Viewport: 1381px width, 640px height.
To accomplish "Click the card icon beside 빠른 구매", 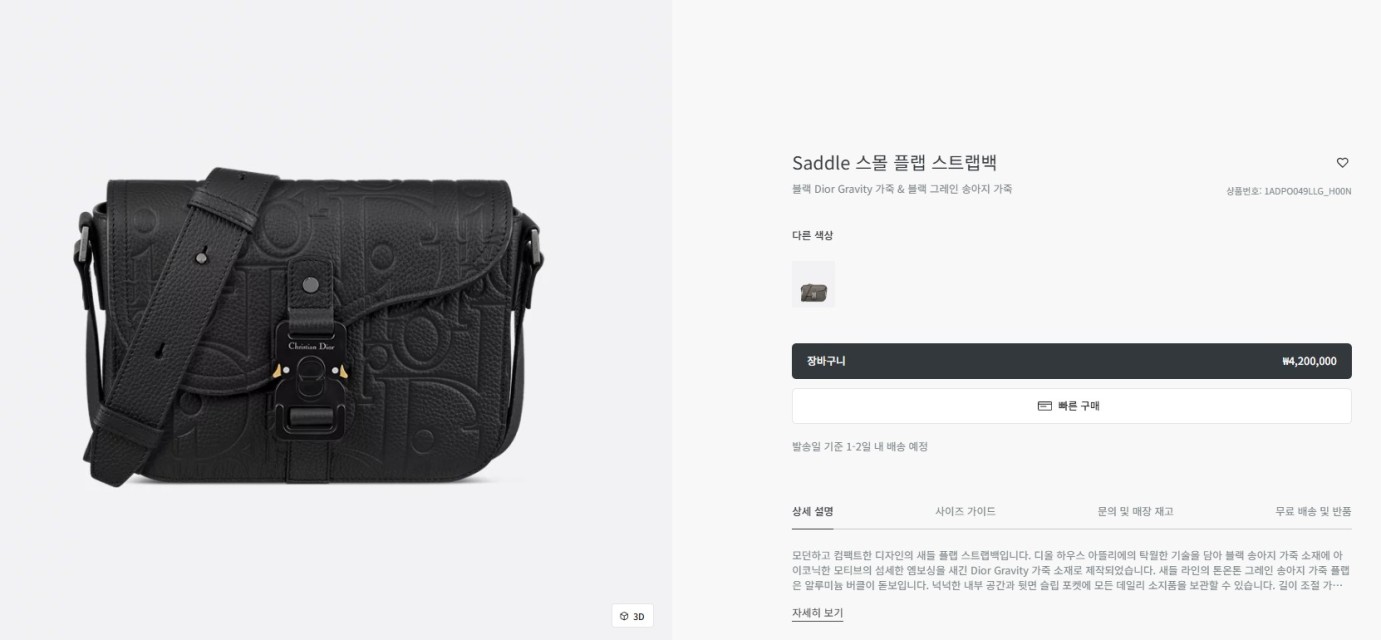I will [x=1045, y=406].
